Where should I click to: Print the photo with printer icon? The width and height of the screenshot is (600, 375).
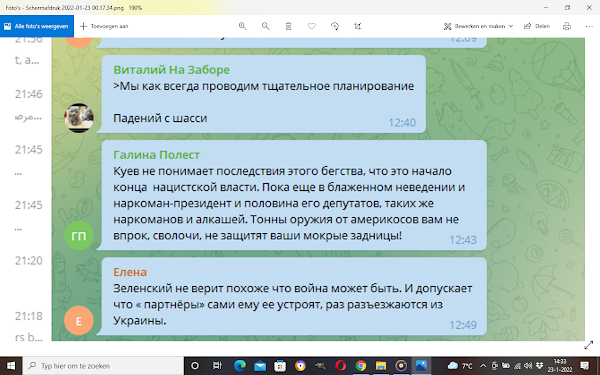[567, 26]
